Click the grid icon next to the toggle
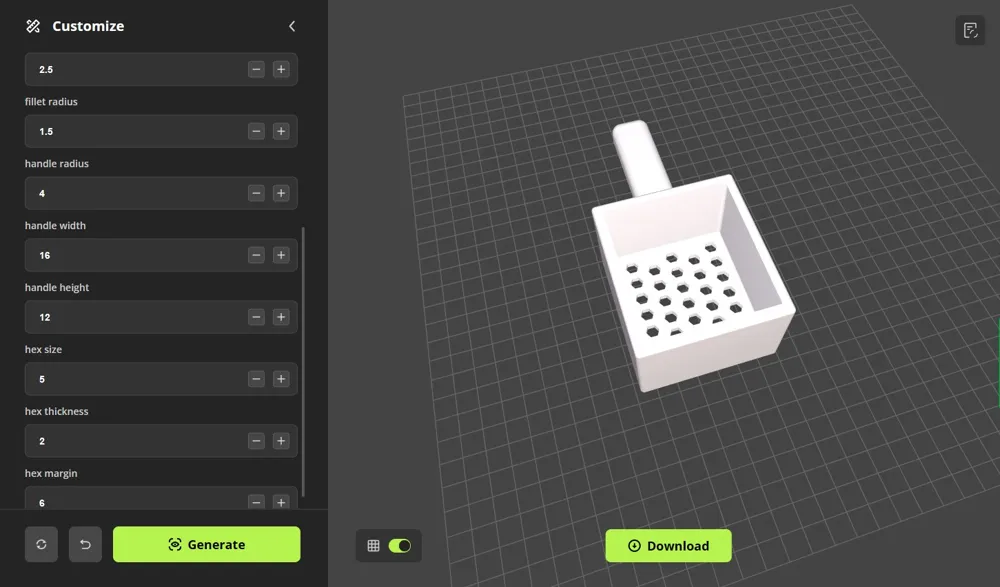This screenshot has width=1000, height=587. pos(374,546)
